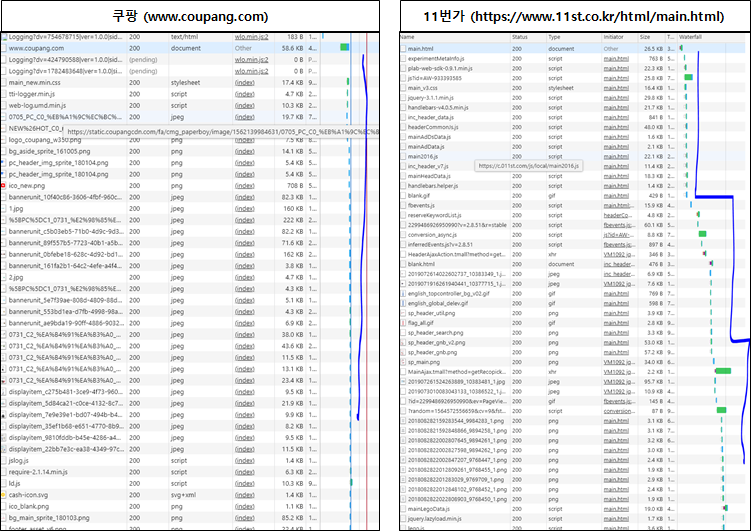Select the 1.jpg request row
The width and height of the screenshot is (751, 531).
[190, 208]
